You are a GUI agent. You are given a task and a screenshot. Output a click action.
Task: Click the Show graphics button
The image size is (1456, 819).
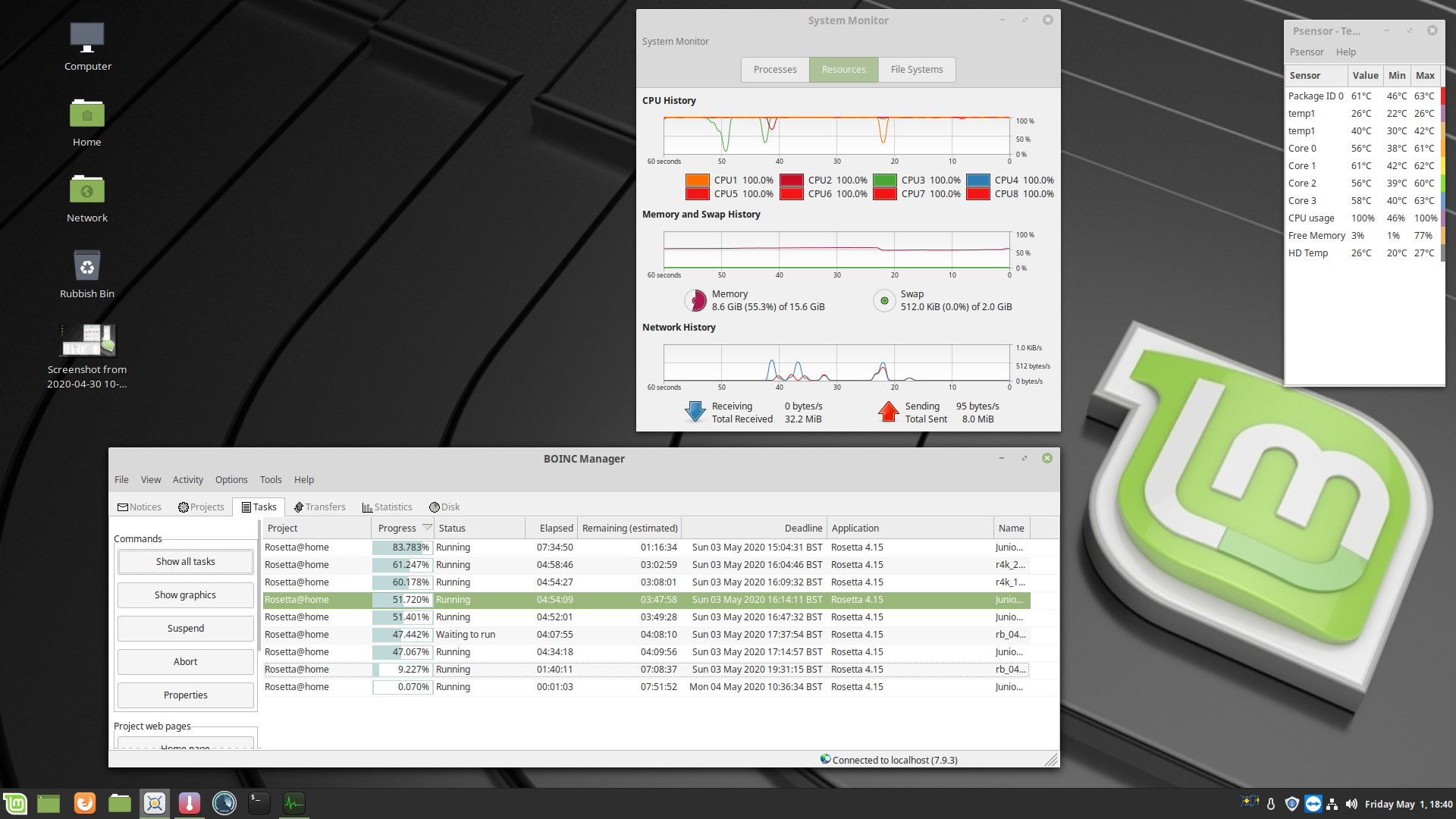coord(186,595)
